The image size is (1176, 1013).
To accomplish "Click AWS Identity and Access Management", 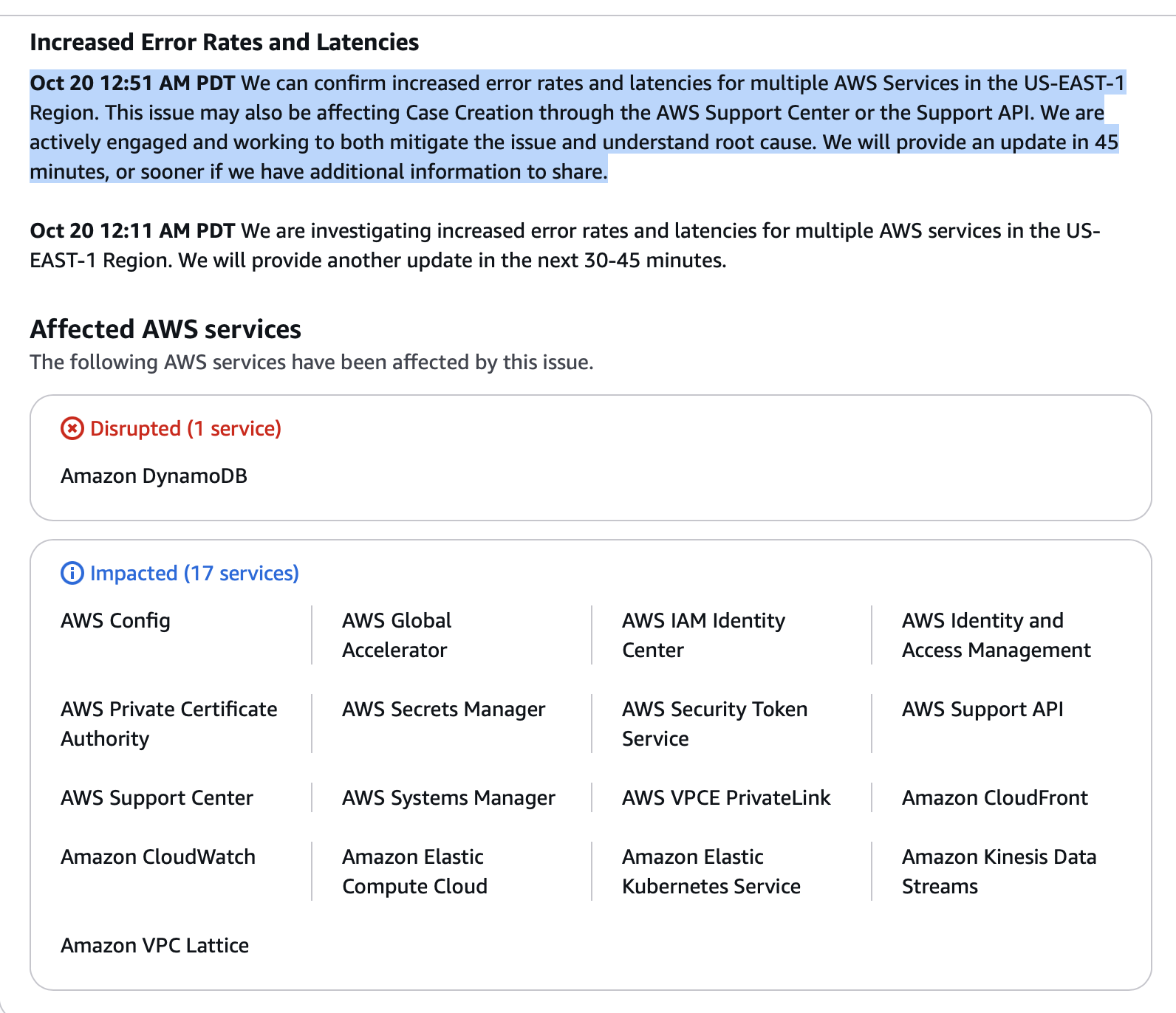I will click(995, 635).
